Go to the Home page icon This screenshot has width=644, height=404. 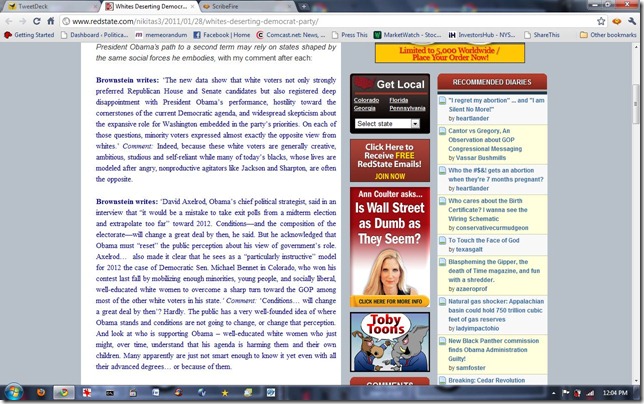(x=51, y=21)
